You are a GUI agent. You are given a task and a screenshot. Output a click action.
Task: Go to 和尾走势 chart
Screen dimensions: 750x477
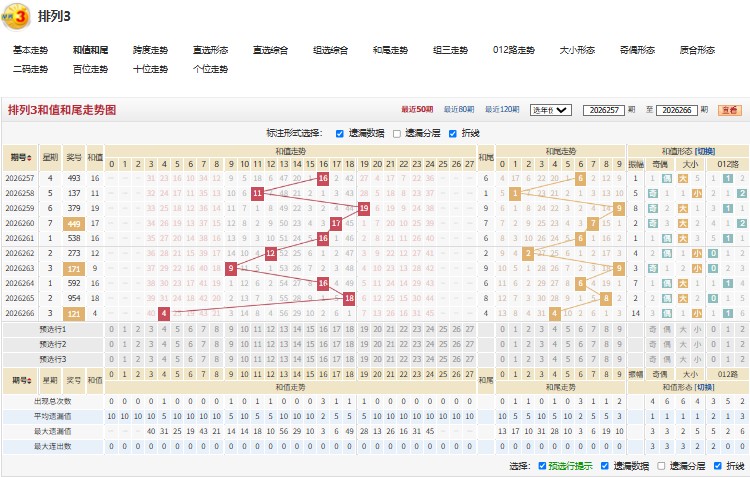click(390, 50)
